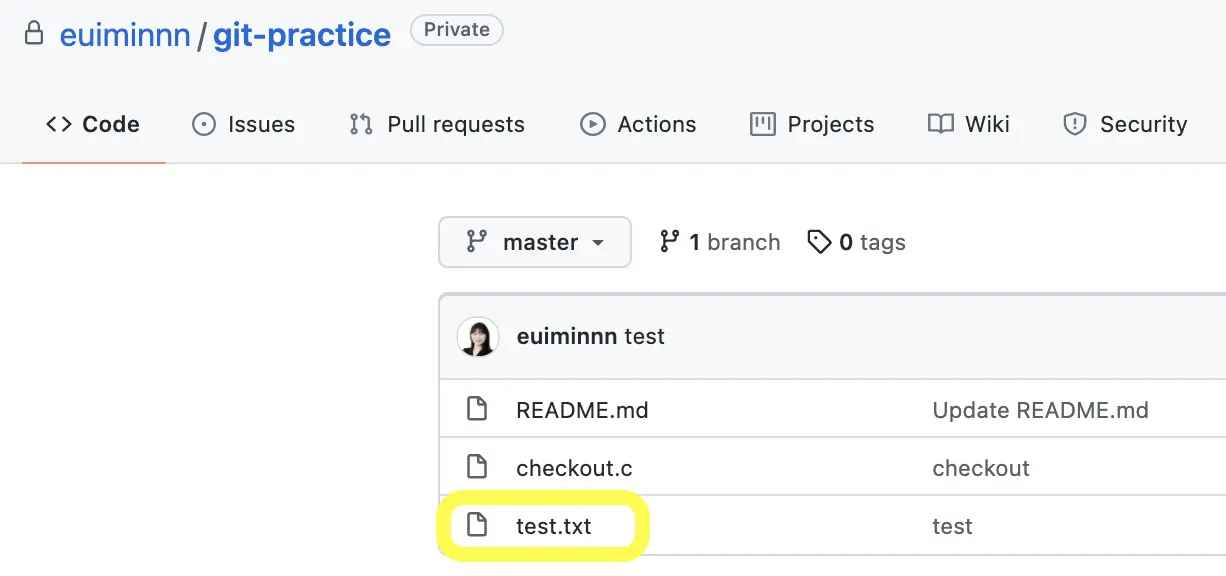Open the 'Update README.md' commit message
Image resolution: width=1226 pixels, height=576 pixels.
point(1040,410)
